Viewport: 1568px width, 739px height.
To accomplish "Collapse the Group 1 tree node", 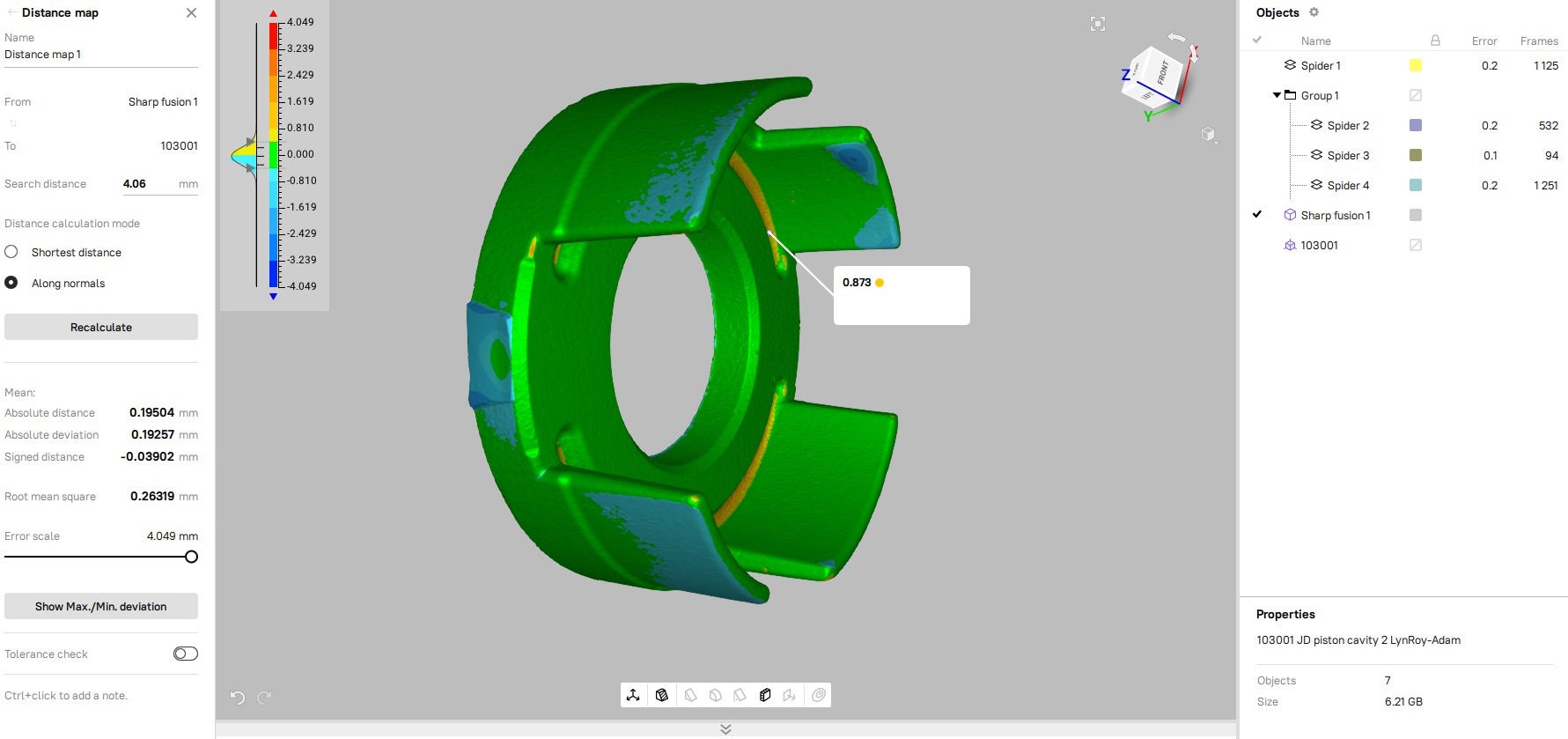I will coord(1277,95).
